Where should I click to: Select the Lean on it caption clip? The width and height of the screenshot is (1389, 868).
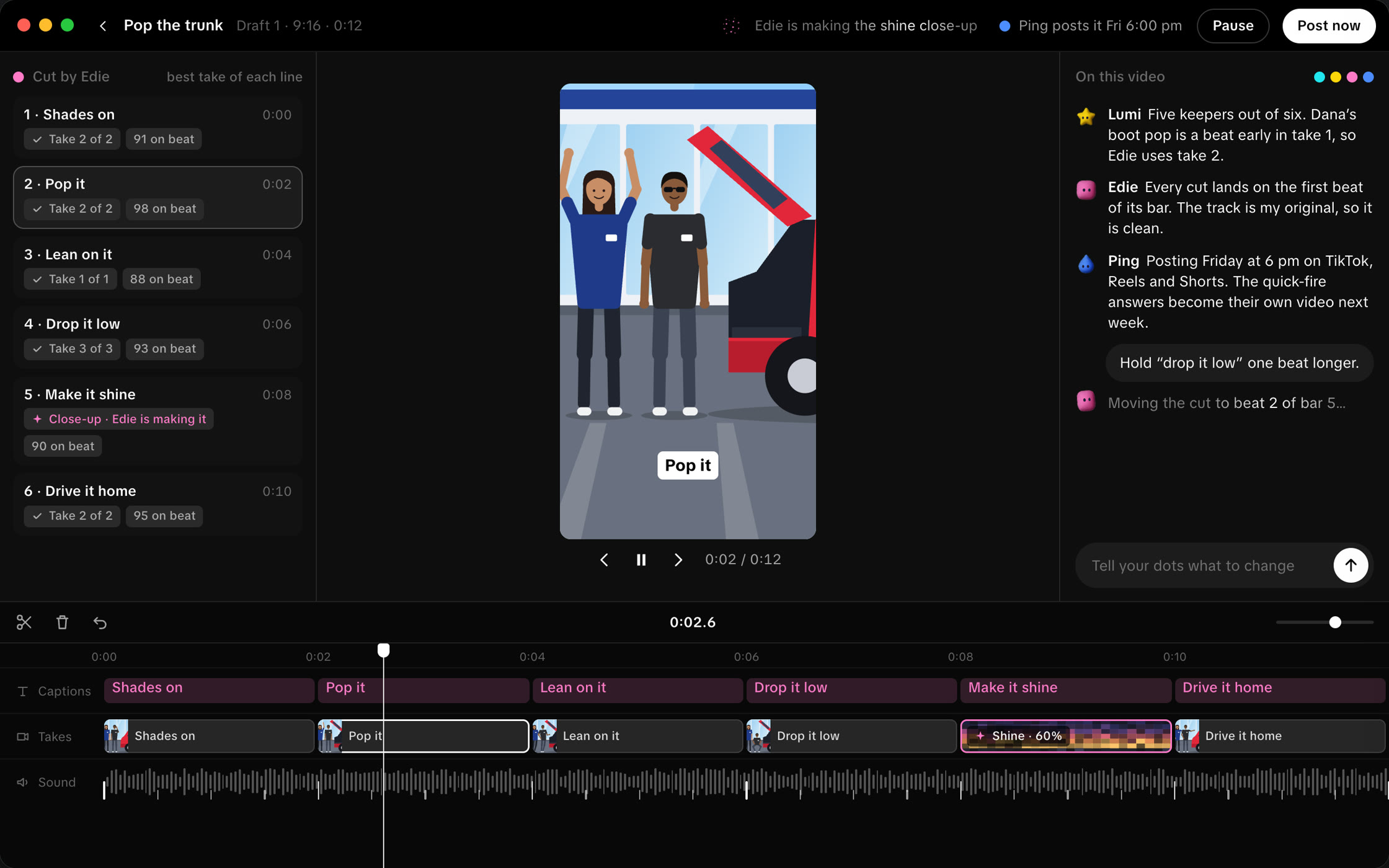pyautogui.click(x=637, y=690)
